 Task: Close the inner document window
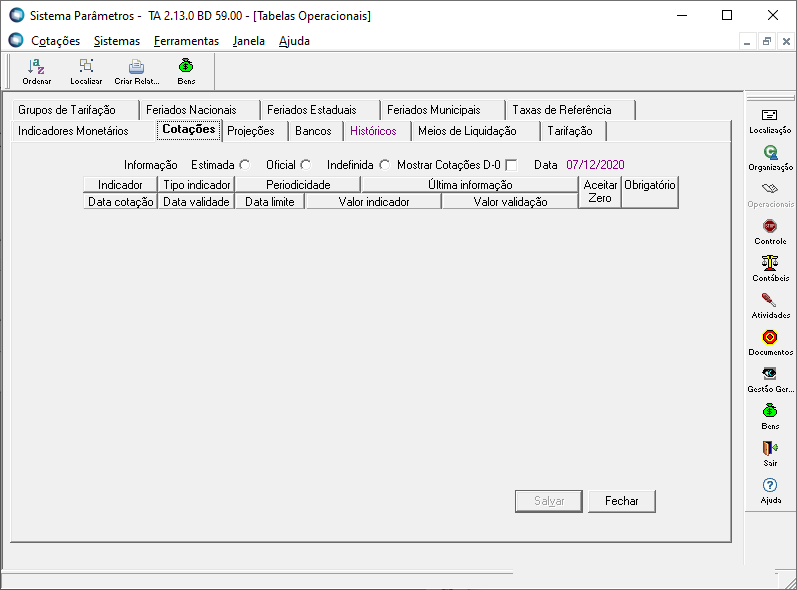point(786,42)
